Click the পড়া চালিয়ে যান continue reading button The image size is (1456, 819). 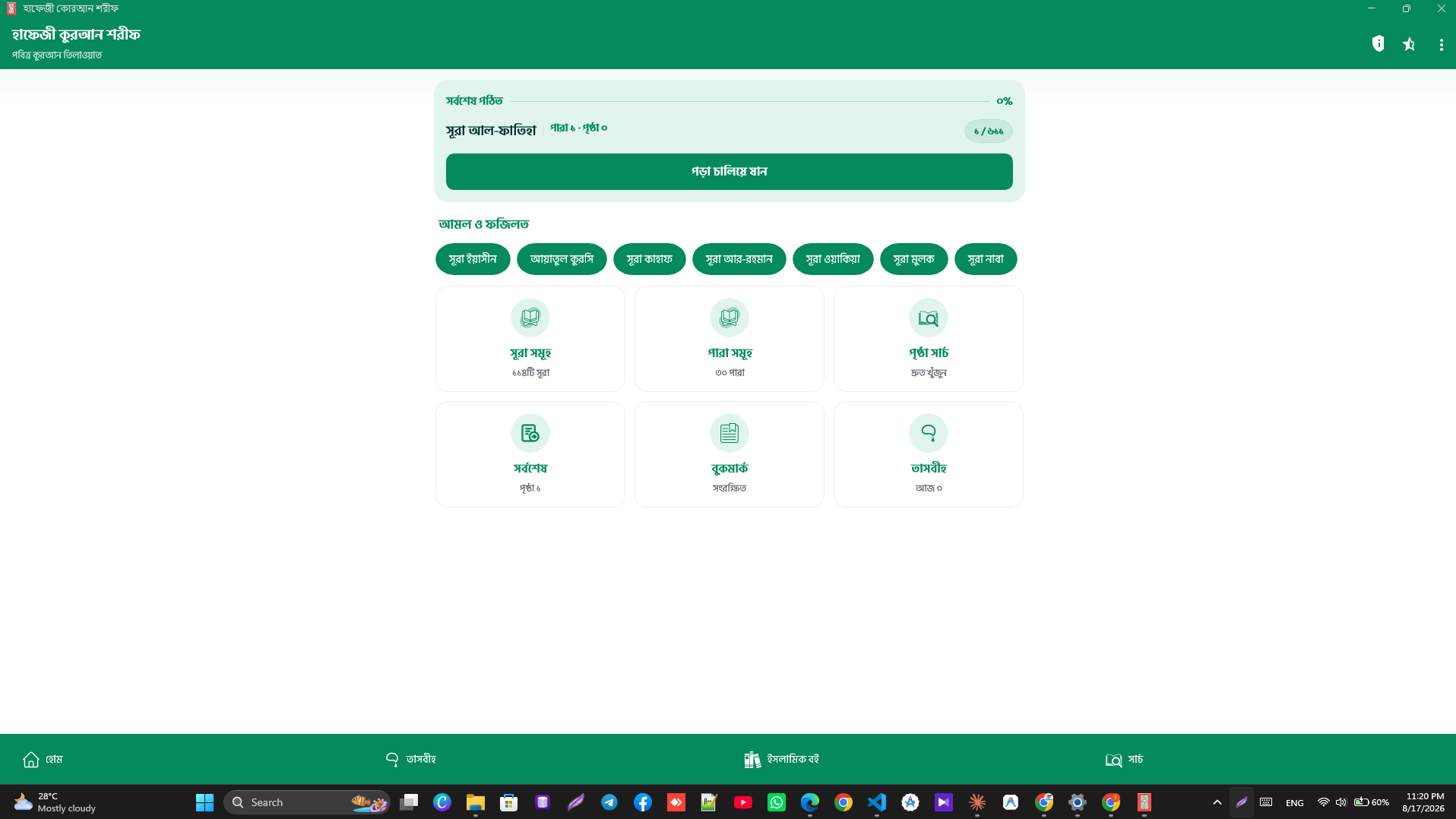point(729,172)
